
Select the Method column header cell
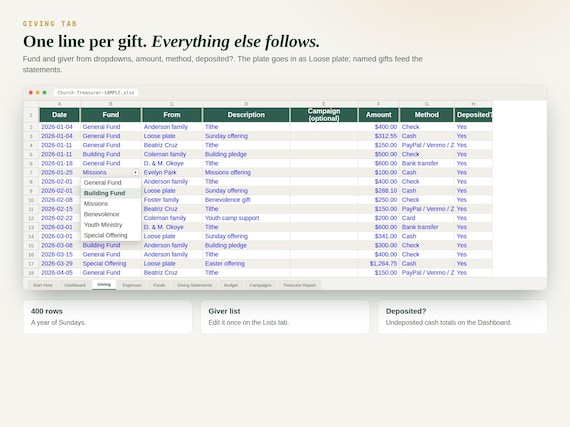coord(427,115)
